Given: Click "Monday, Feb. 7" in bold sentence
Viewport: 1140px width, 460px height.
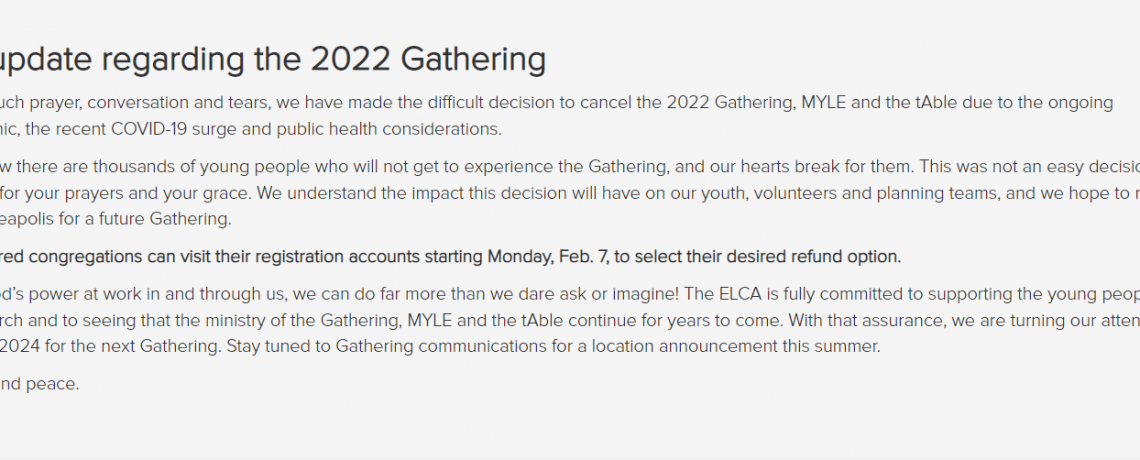Looking at the screenshot, I should click(x=548, y=256).
